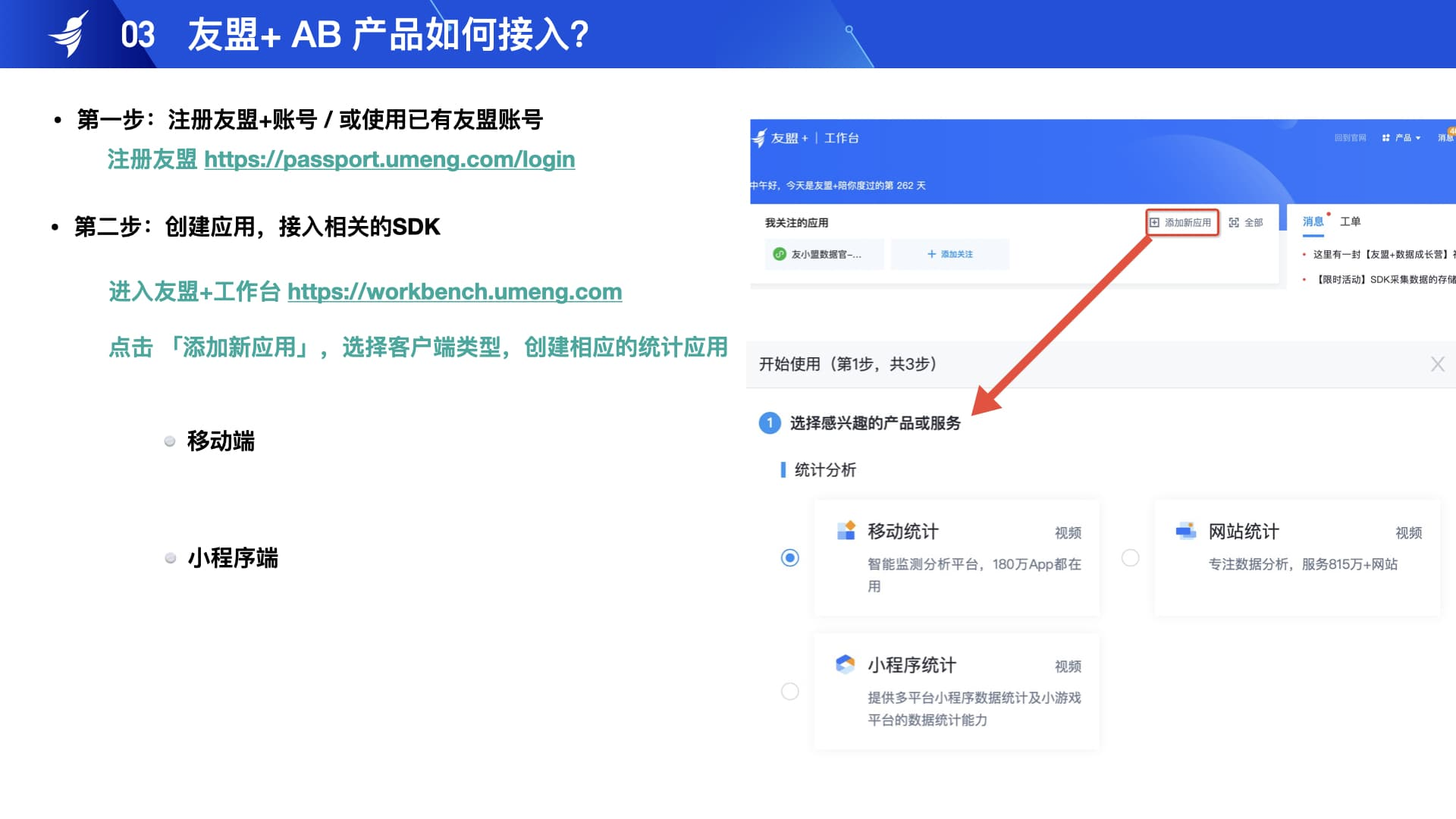Click the 小程序统计 product icon
Image resolution: width=1456 pixels, height=819 pixels.
846,664
